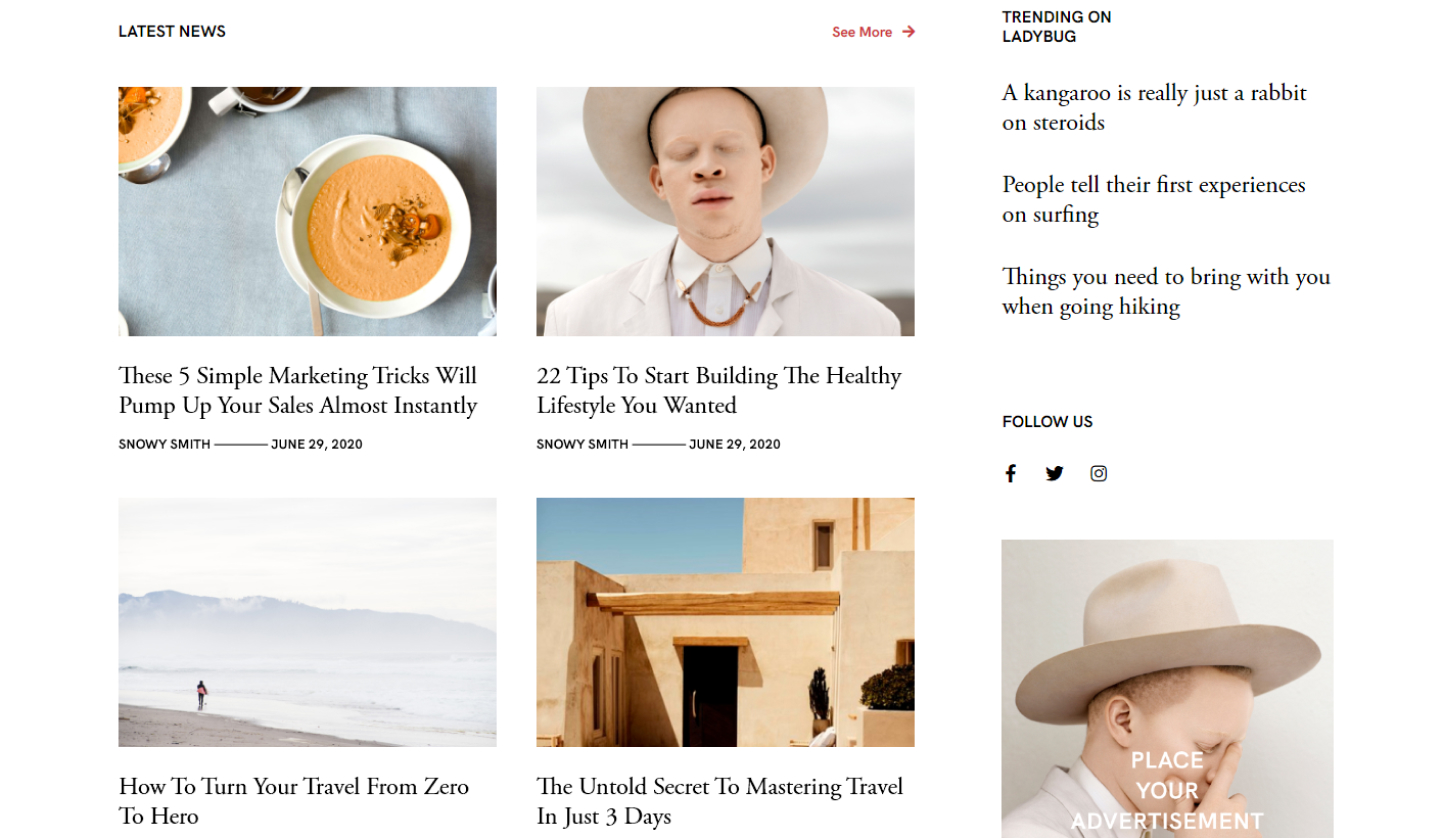The image size is (1440, 838).
Task: Open the adobe building photo thumbnail
Action: [x=725, y=622]
